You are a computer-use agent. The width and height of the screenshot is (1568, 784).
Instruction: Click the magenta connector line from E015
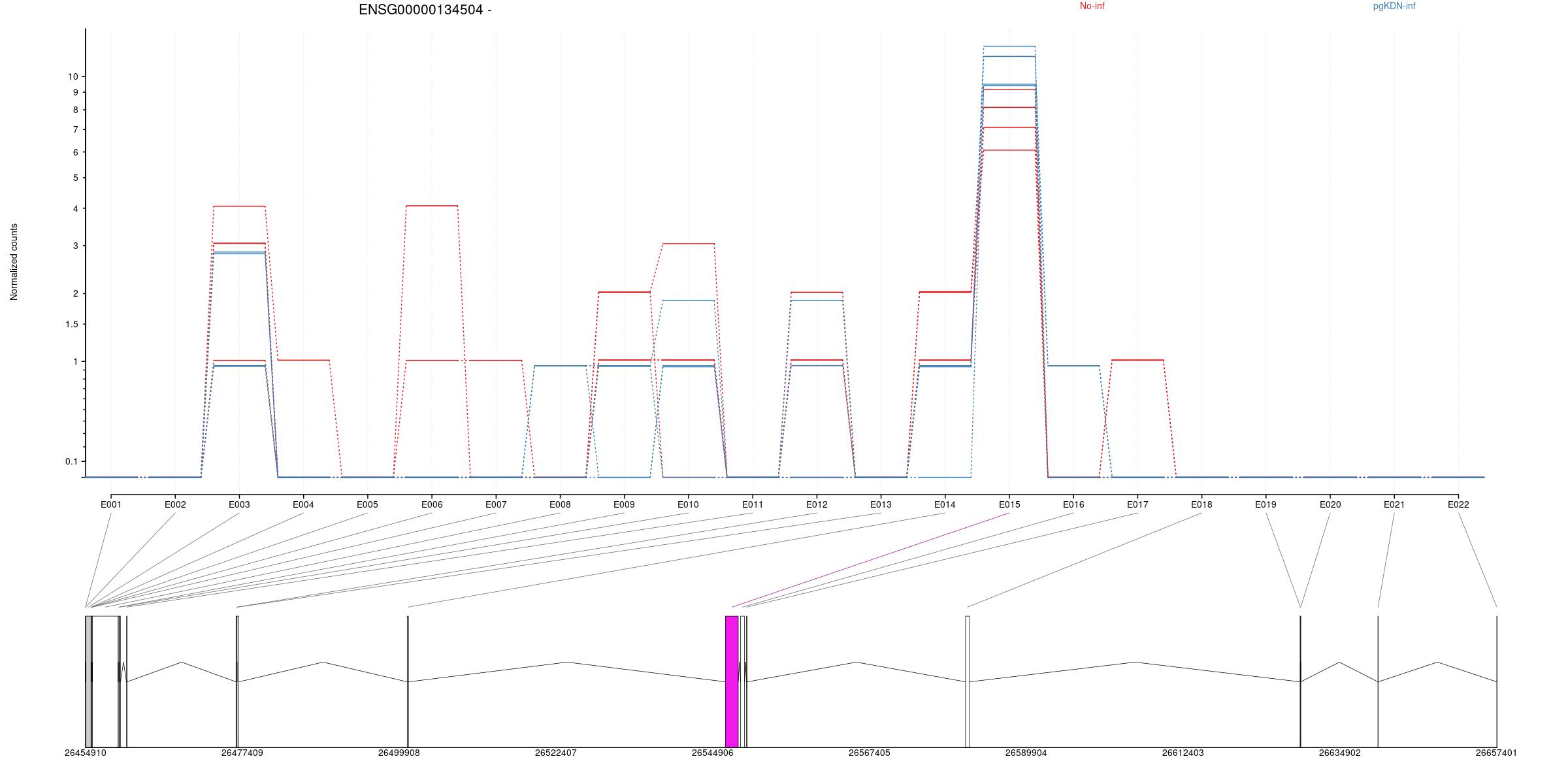[870, 560]
